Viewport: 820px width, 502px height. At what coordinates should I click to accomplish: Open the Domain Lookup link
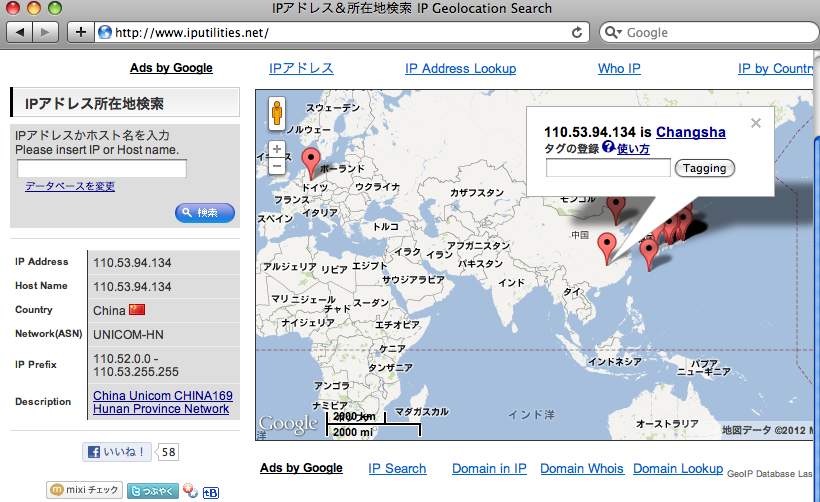point(678,469)
